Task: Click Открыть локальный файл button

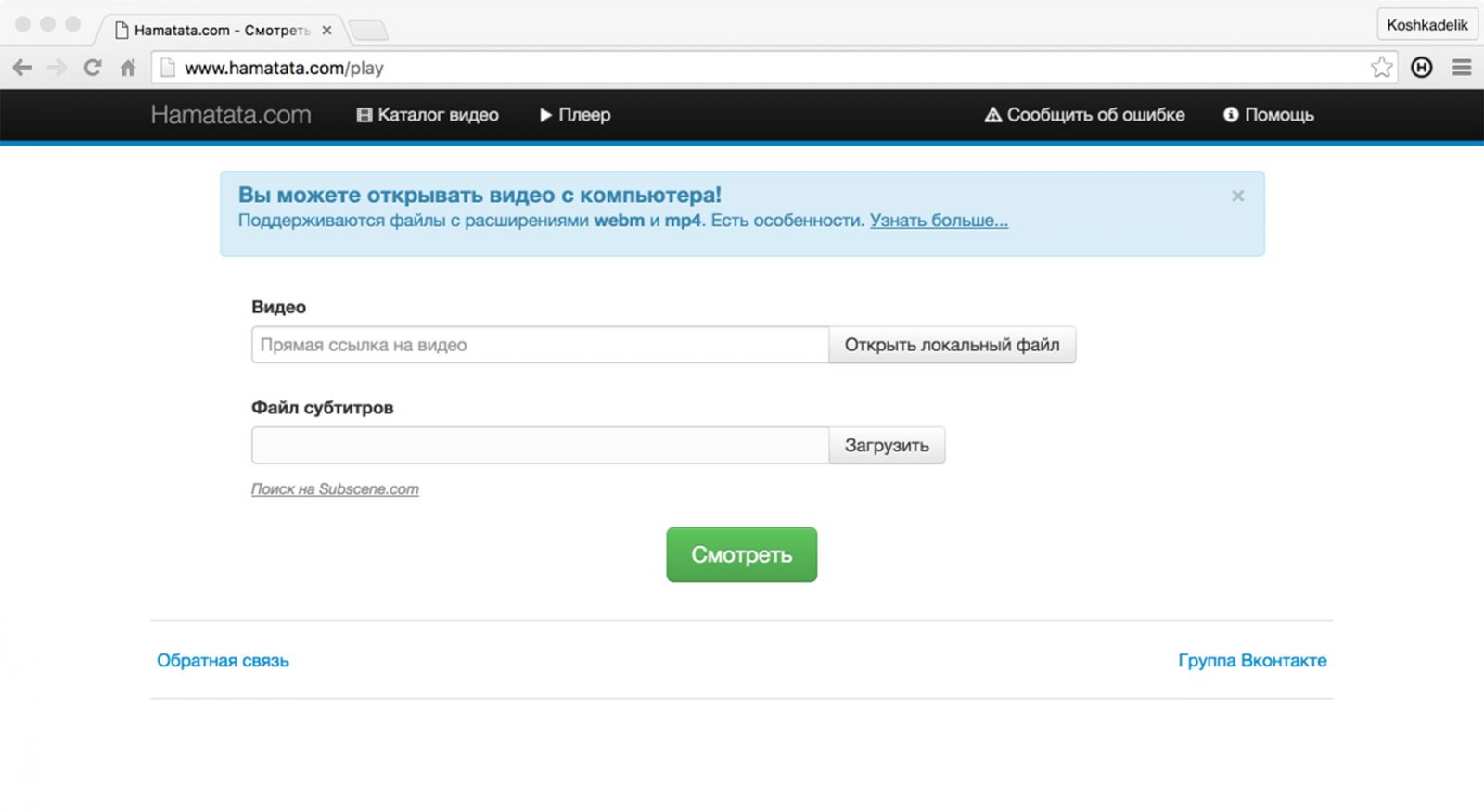Action: (952, 345)
